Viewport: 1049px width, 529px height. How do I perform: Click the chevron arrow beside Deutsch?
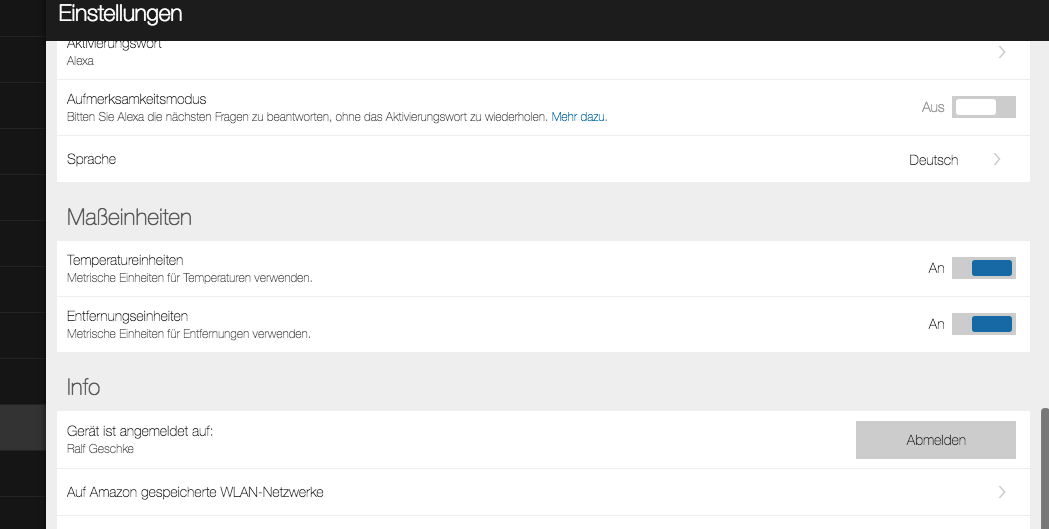[x=997, y=159]
